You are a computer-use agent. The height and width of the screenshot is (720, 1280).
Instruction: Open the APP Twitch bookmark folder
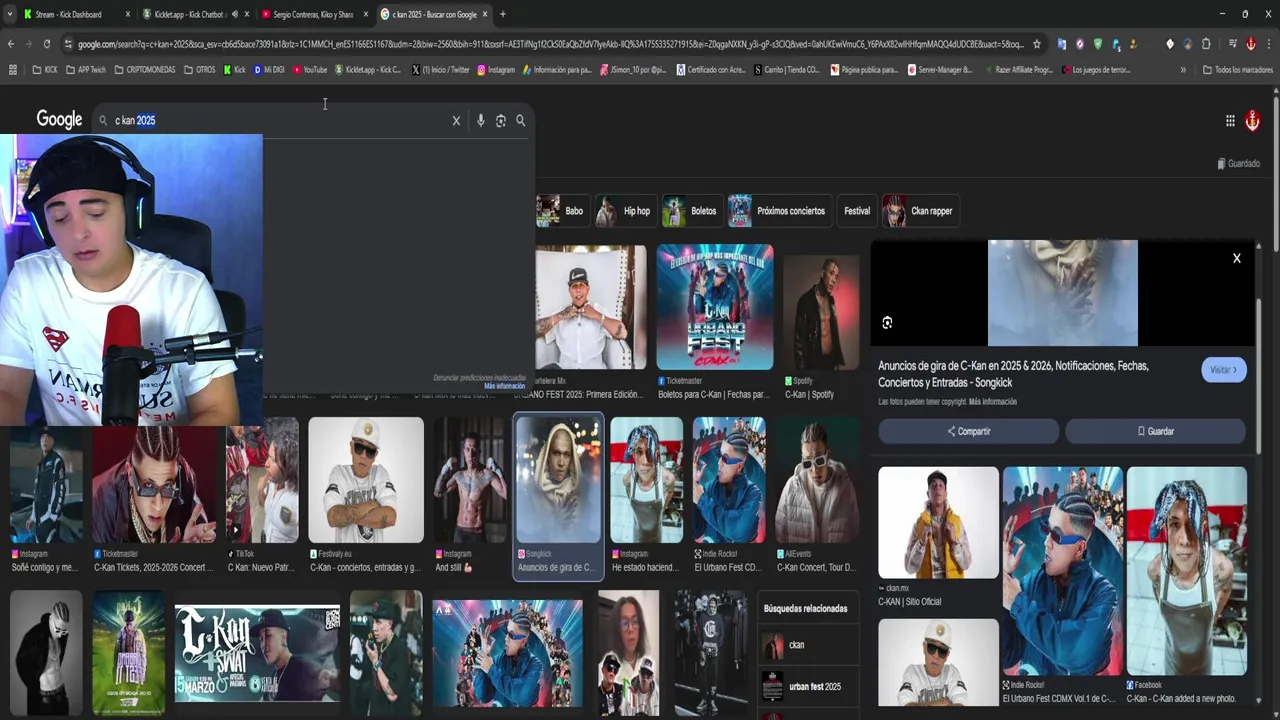[85, 70]
